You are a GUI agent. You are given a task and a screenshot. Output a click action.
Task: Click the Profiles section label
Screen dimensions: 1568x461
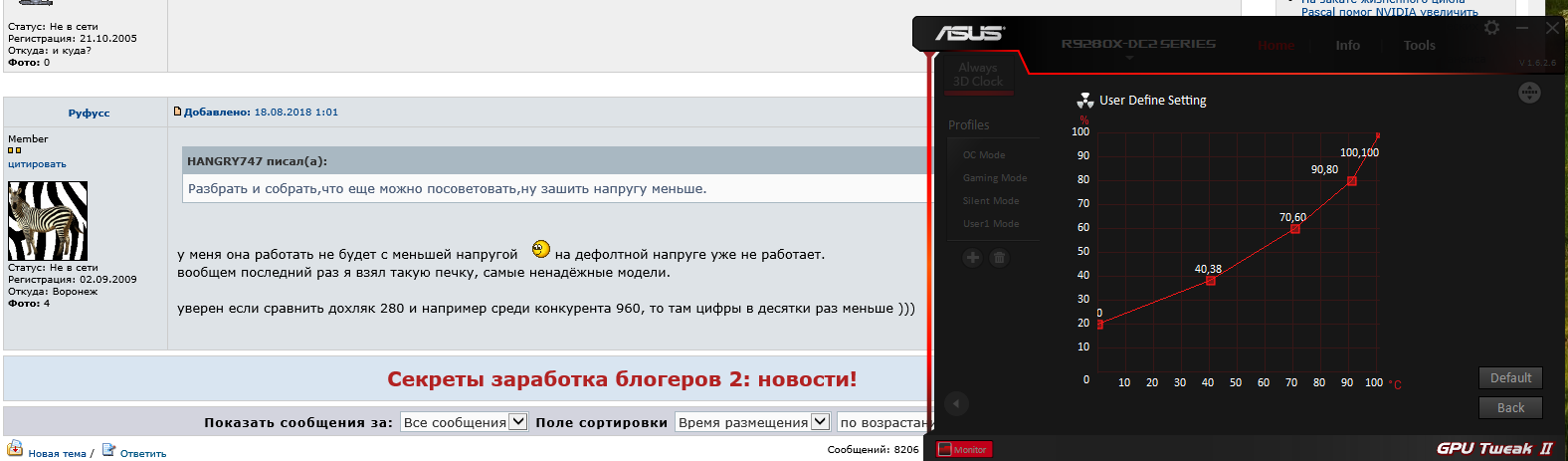coord(968,124)
